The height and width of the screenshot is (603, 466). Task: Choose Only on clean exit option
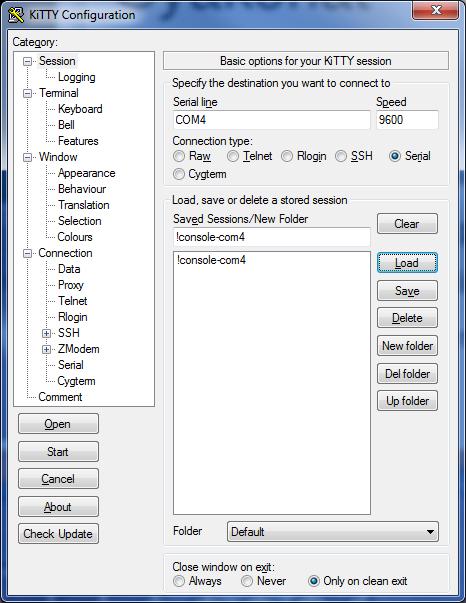[x=314, y=581]
